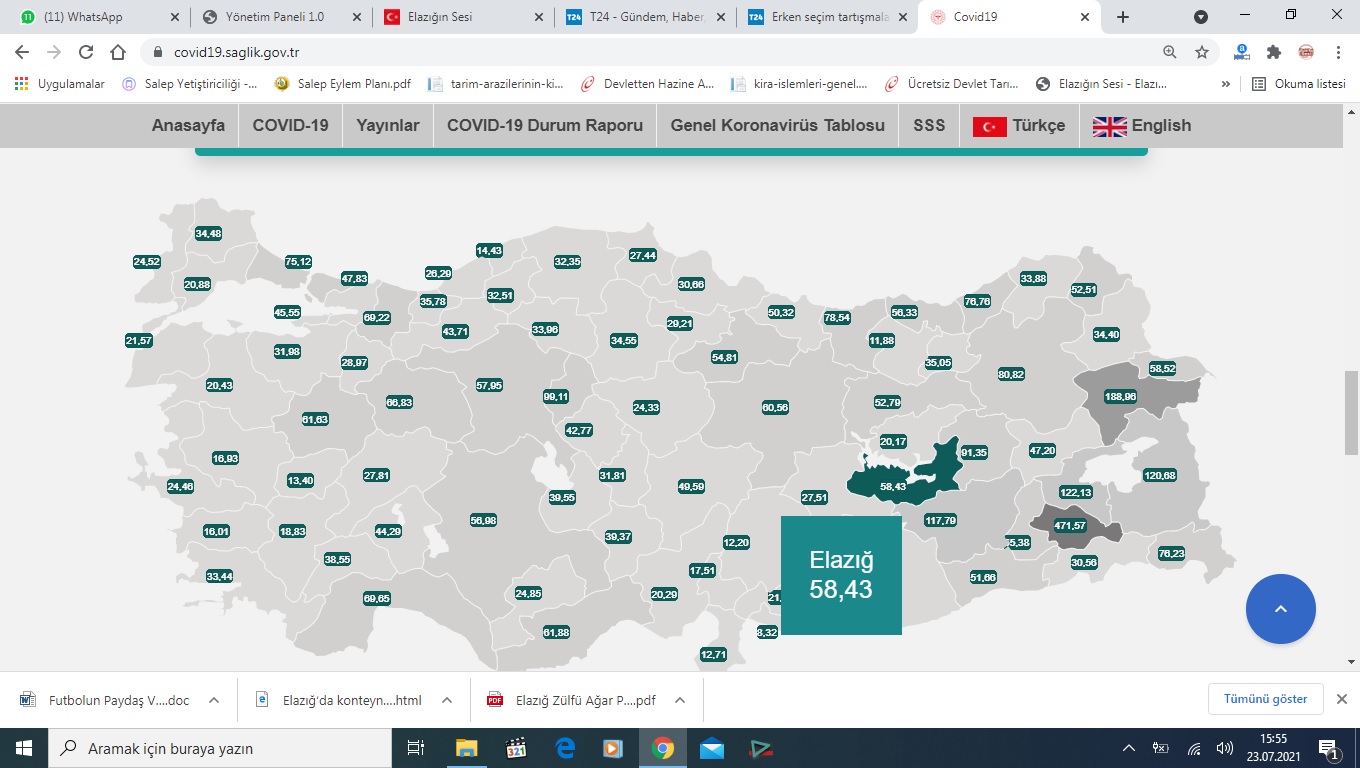This screenshot has height=768, width=1360.
Task: Switch to the Elazığın Sesi tab
Action: pyautogui.click(x=453, y=17)
